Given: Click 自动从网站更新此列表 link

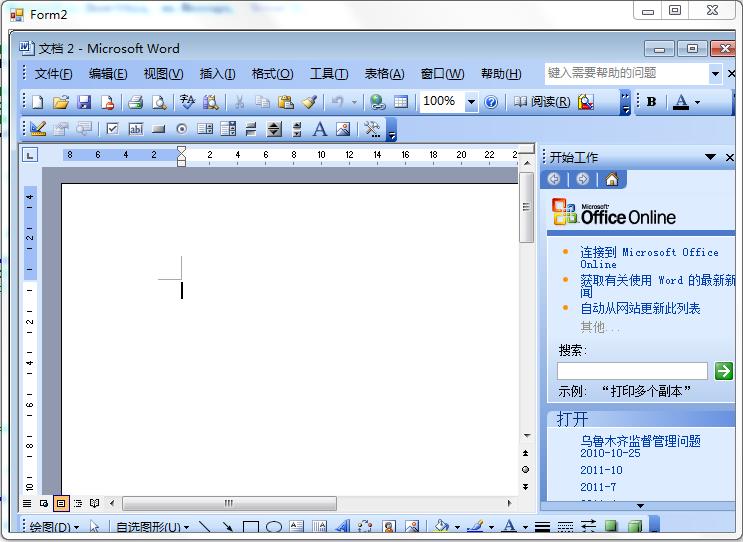Looking at the screenshot, I should tap(640, 308).
